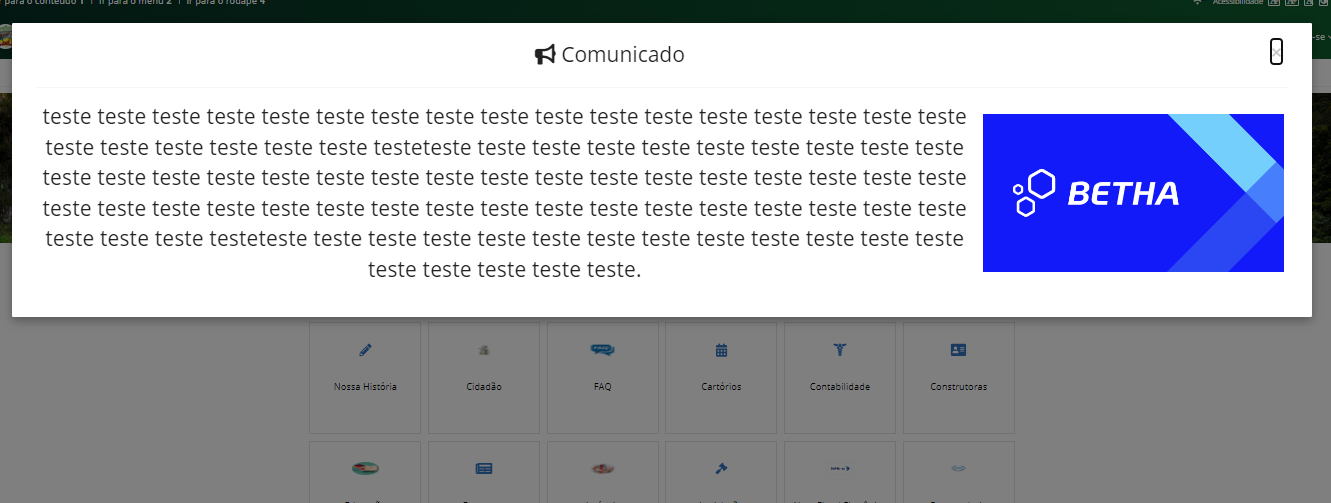Screen dimensions: 1331x503
Task: Click the FAQ speech-bubble icon
Action: (x=602, y=350)
